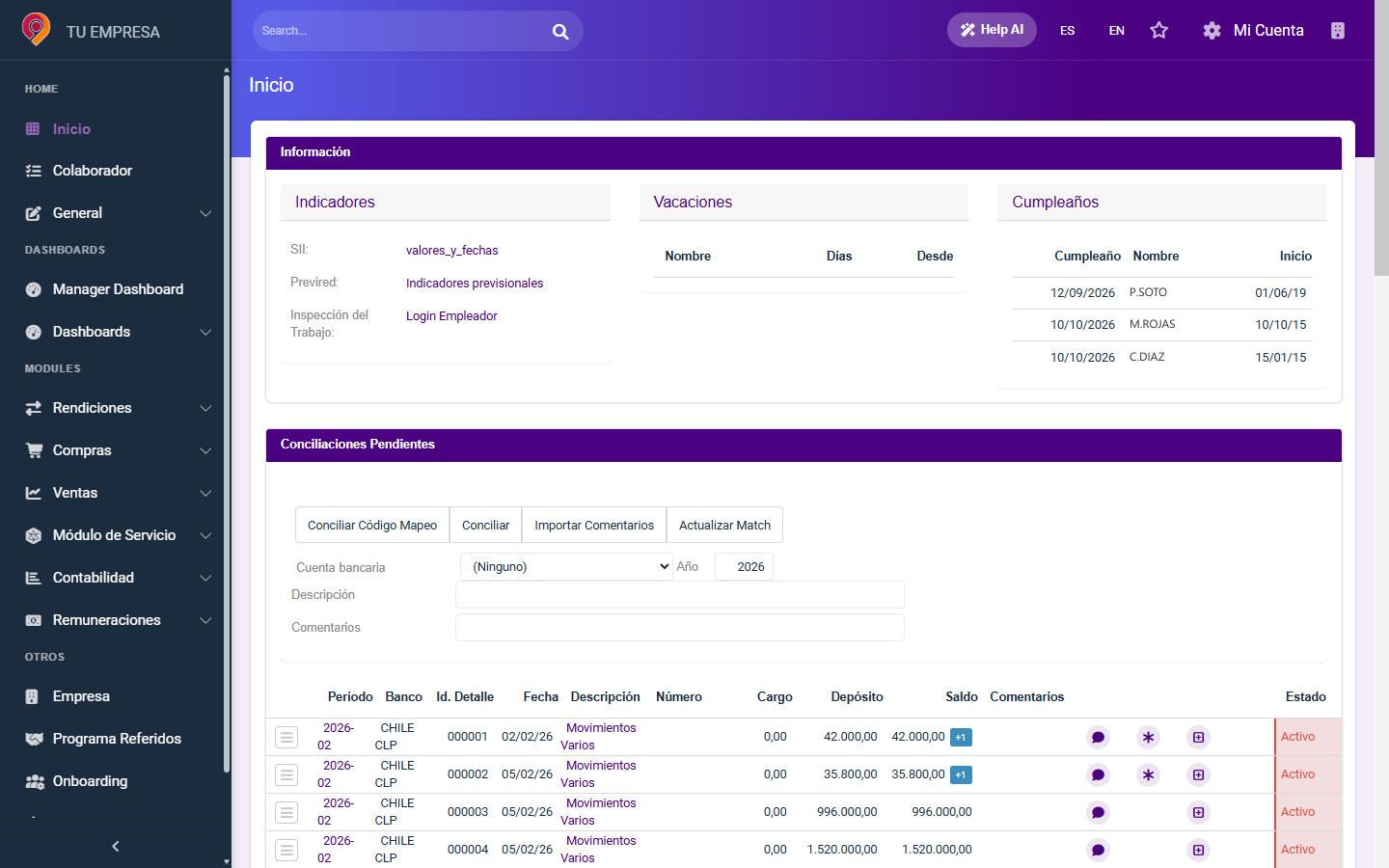
Task: Open comment bubble for row 000001
Action: pos(1098,737)
